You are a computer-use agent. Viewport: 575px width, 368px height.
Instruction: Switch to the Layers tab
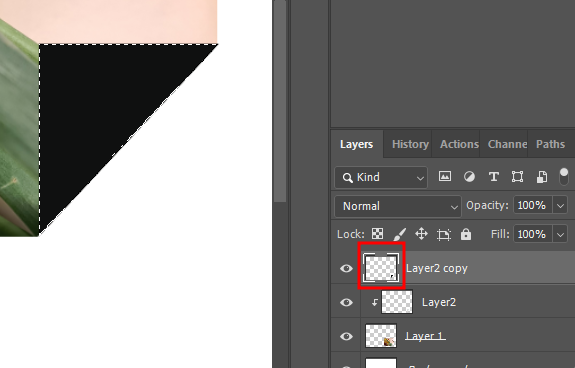[356, 144]
